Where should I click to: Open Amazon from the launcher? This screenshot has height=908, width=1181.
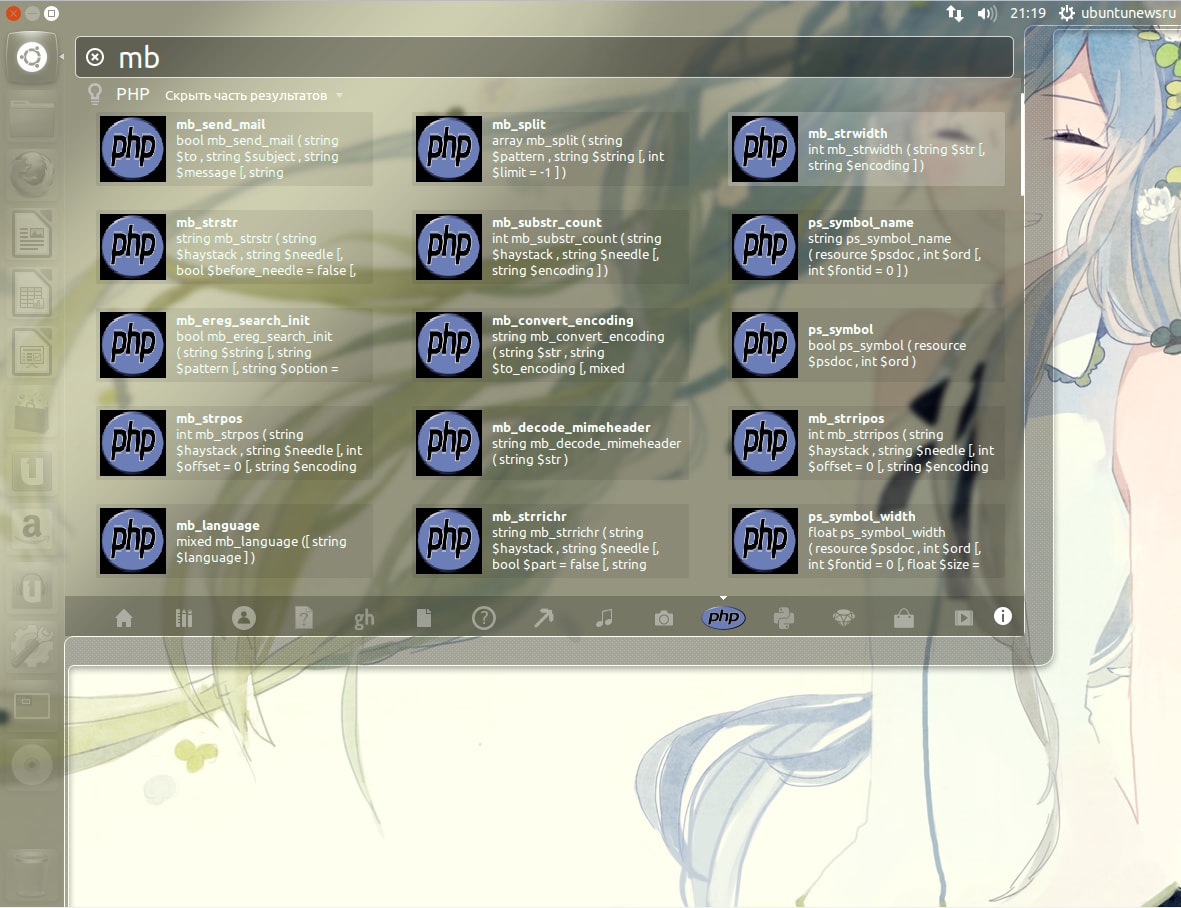click(x=32, y=529)
